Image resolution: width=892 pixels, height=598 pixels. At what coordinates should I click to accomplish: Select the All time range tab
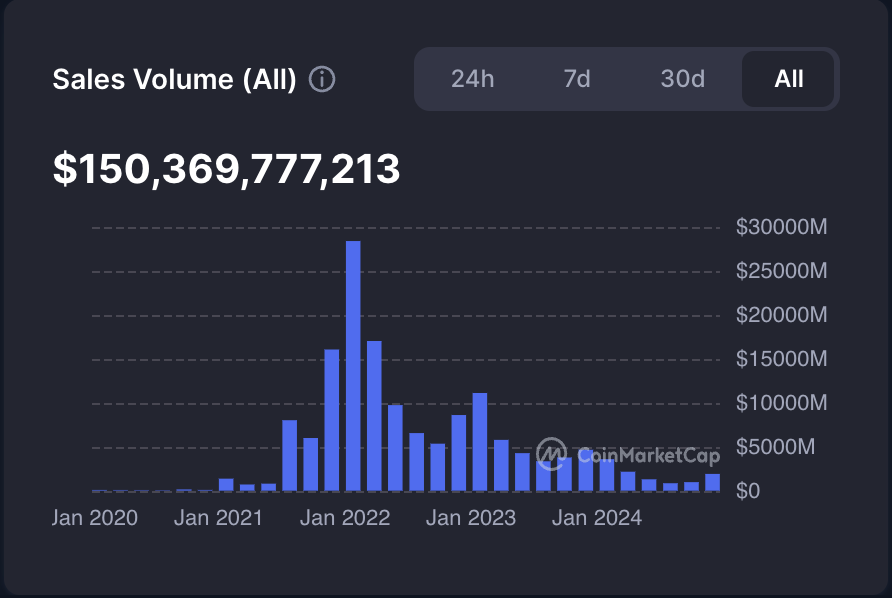pyautogui.click(x=788, y=79)
